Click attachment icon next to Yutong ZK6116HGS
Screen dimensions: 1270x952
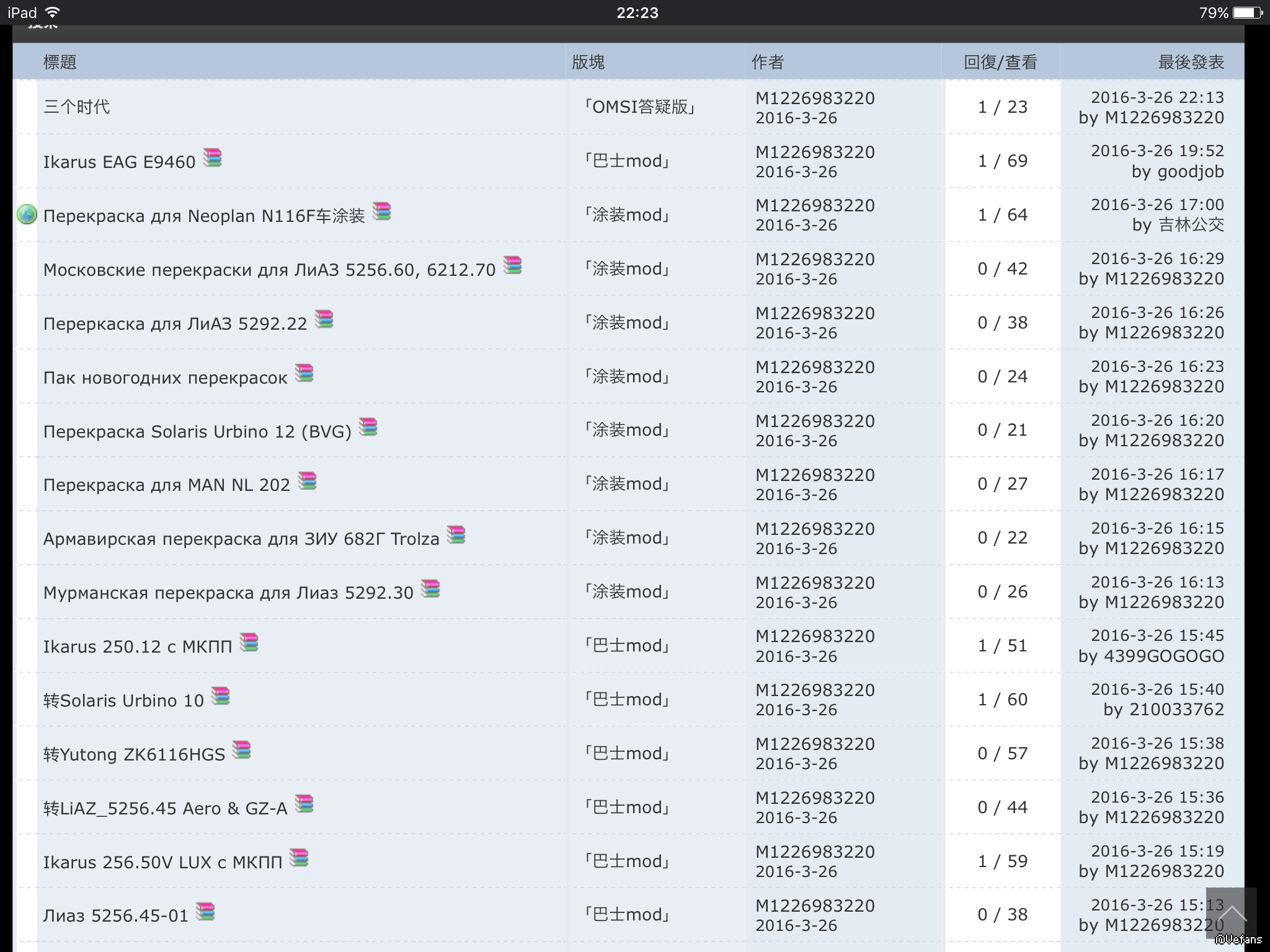pyautogui.click(x=242, y=750)
